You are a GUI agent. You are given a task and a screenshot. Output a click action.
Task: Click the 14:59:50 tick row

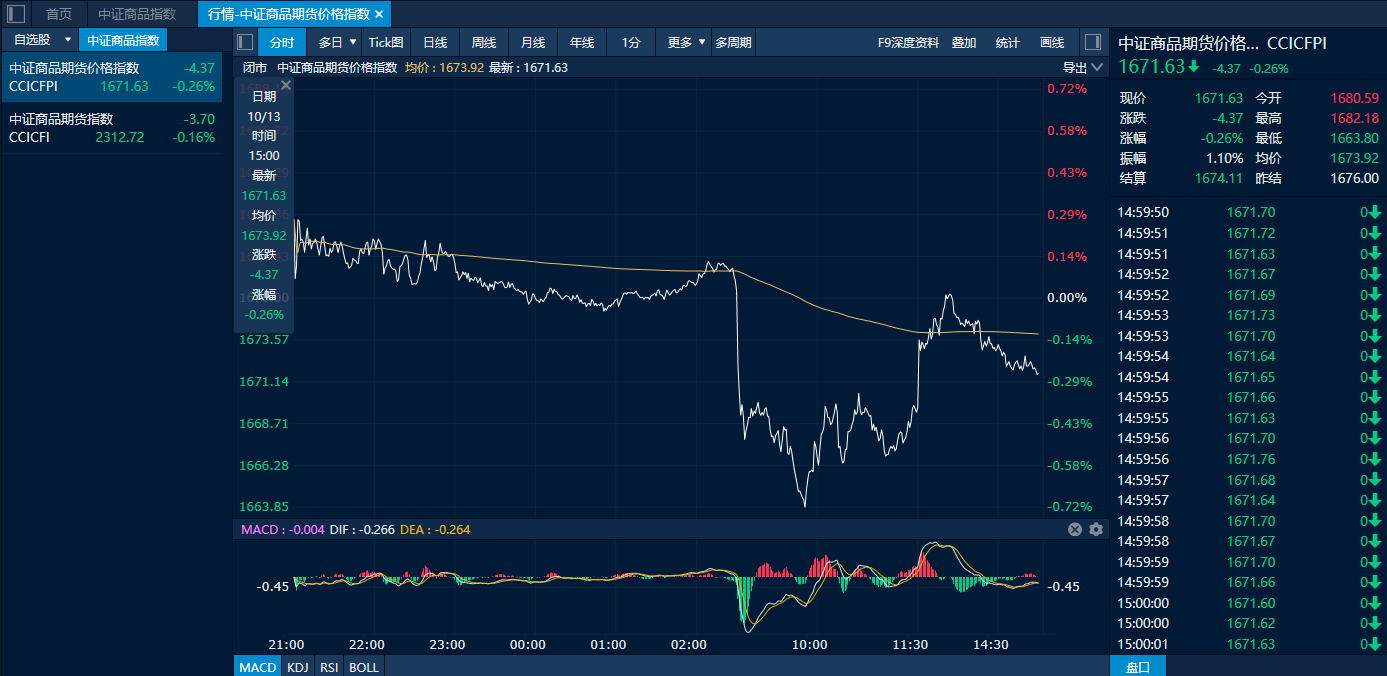tap(1248, 212)
